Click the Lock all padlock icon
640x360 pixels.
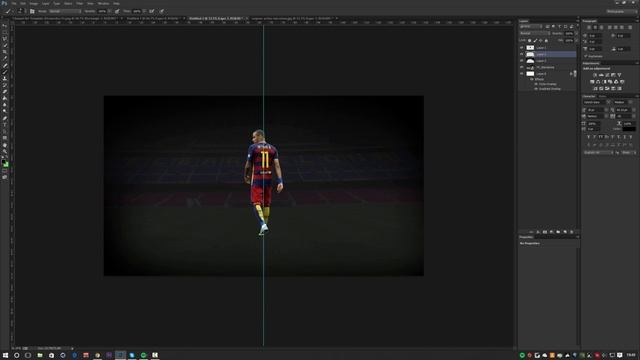(546, 40)
